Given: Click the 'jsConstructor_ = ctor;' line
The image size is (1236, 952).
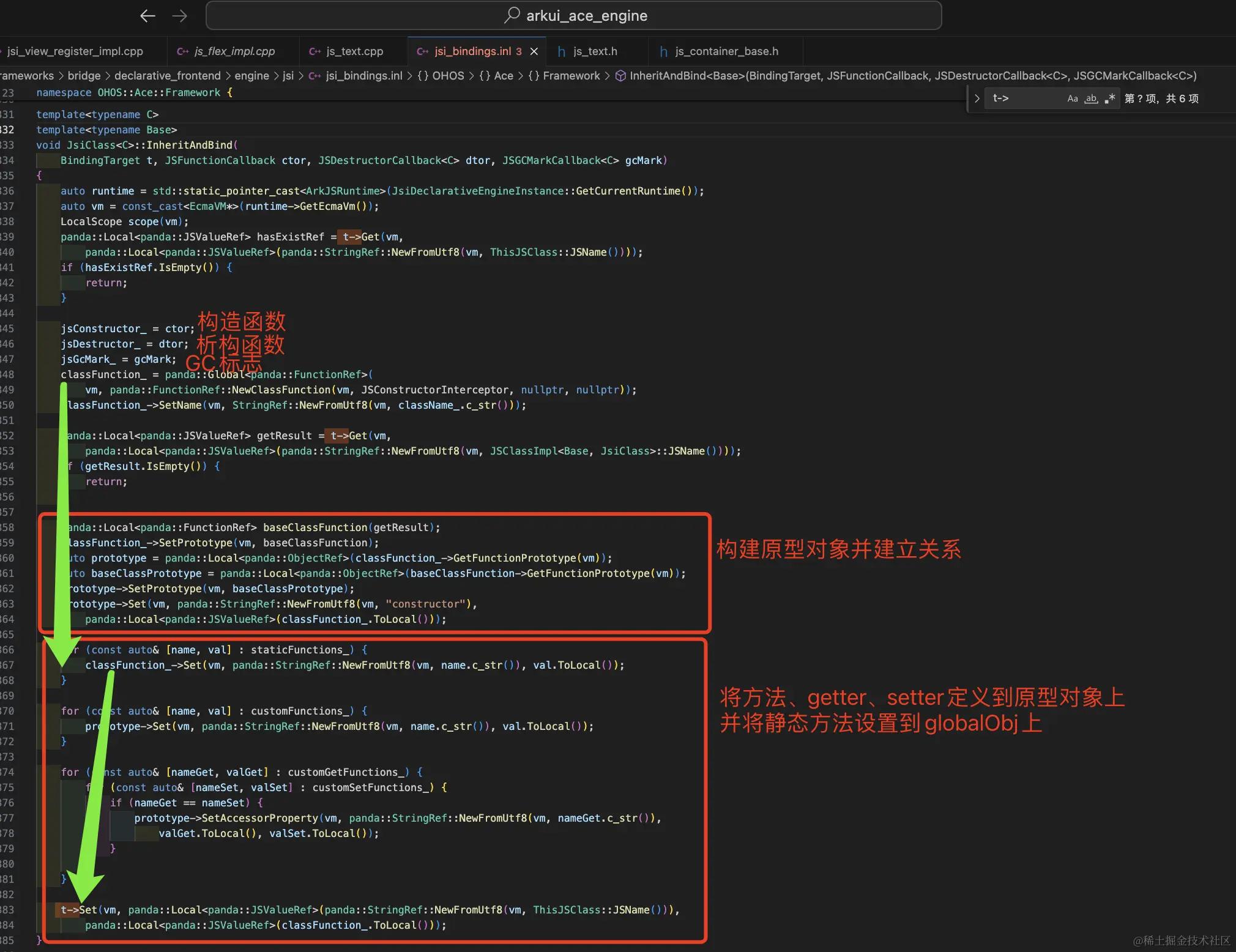Looking at the screenshot, I should [x=127, y=329].
